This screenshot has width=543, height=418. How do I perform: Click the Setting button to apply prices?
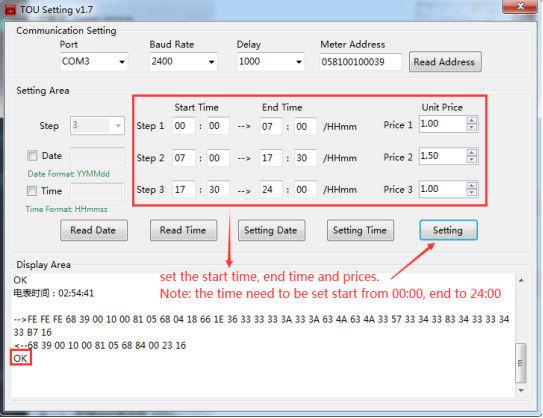(x=448, y=230)
